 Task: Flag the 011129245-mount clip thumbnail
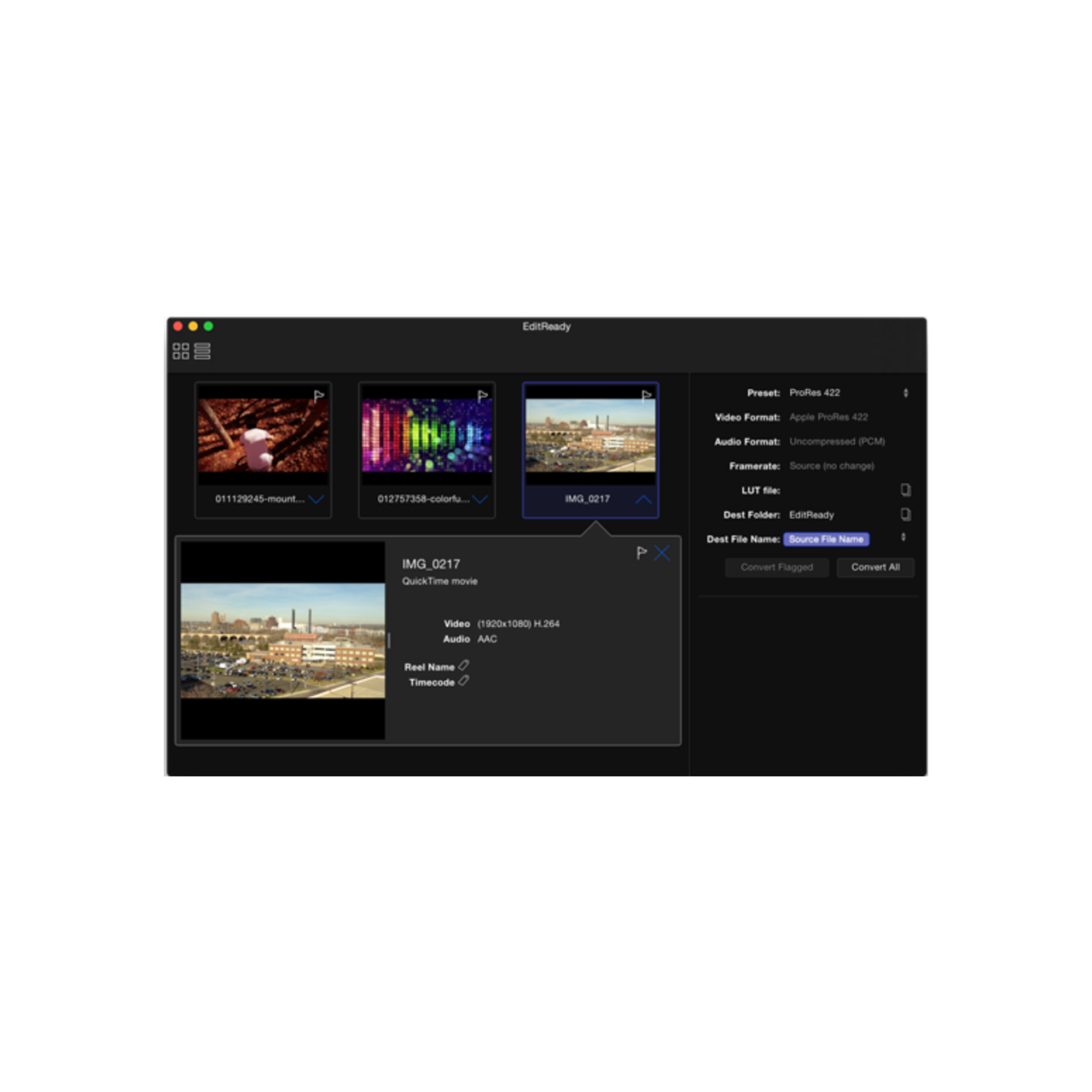tap(318, 396)
